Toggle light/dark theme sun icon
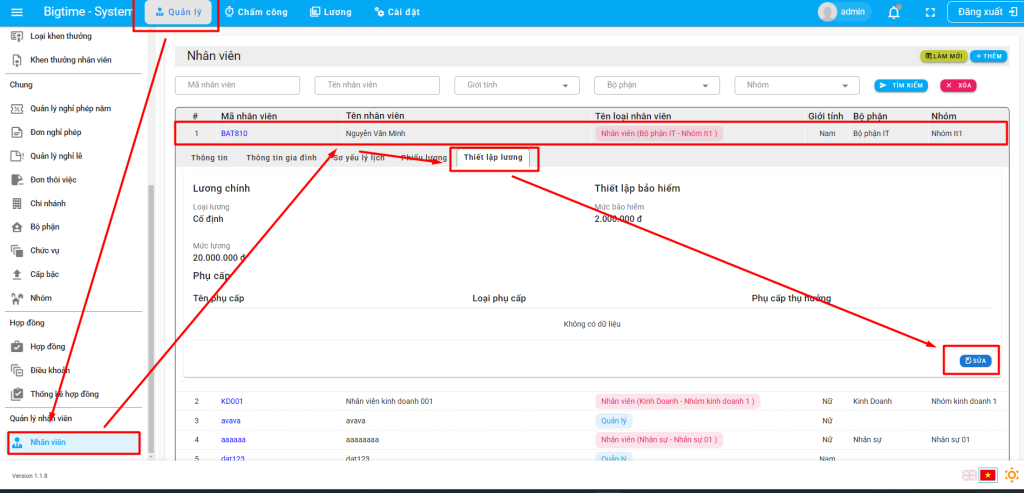Image resolution: width=1024 pixels, height=493 pixels. click(x=1011, y=475)
